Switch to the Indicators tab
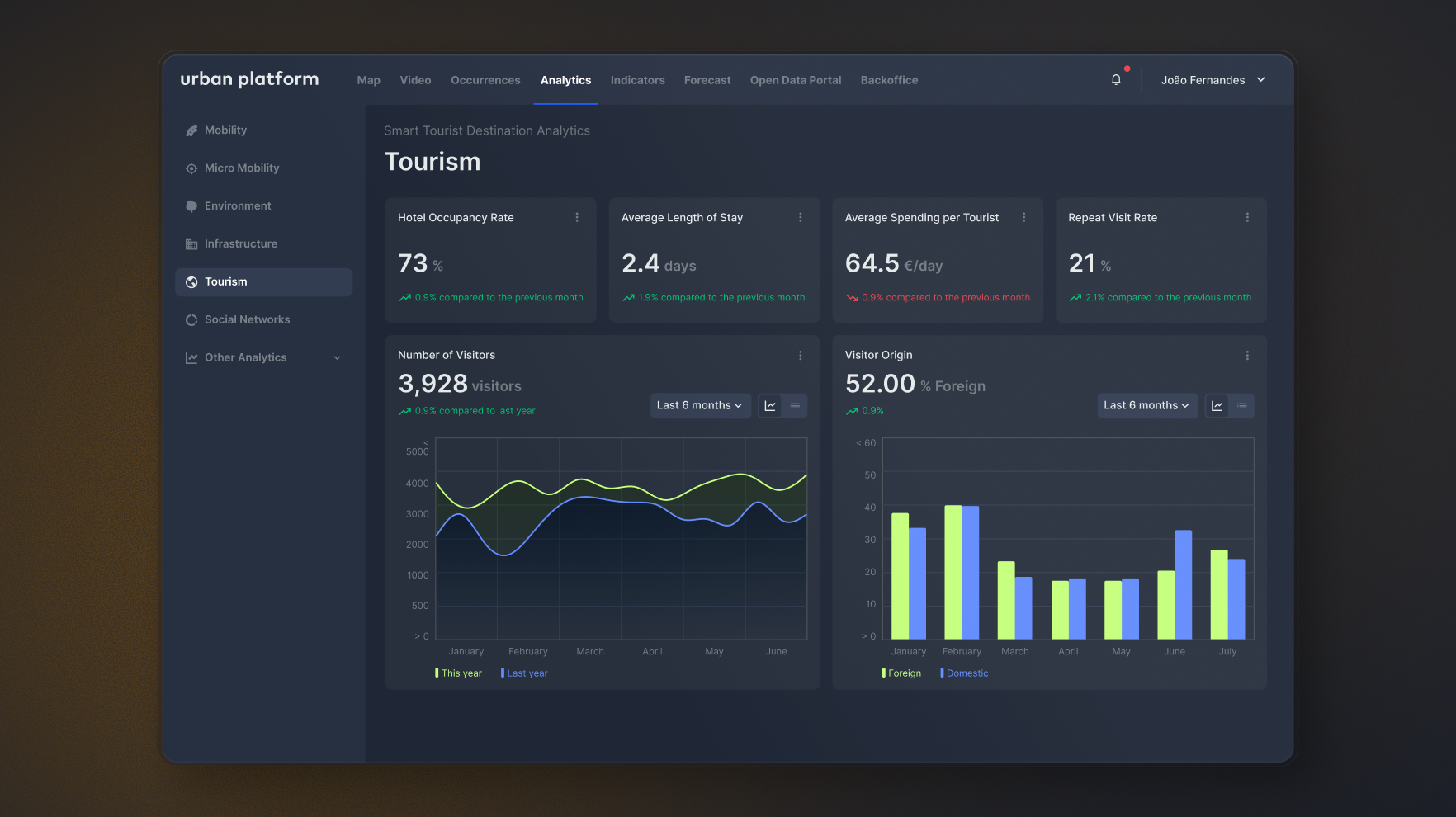 (x=637, y=80)
